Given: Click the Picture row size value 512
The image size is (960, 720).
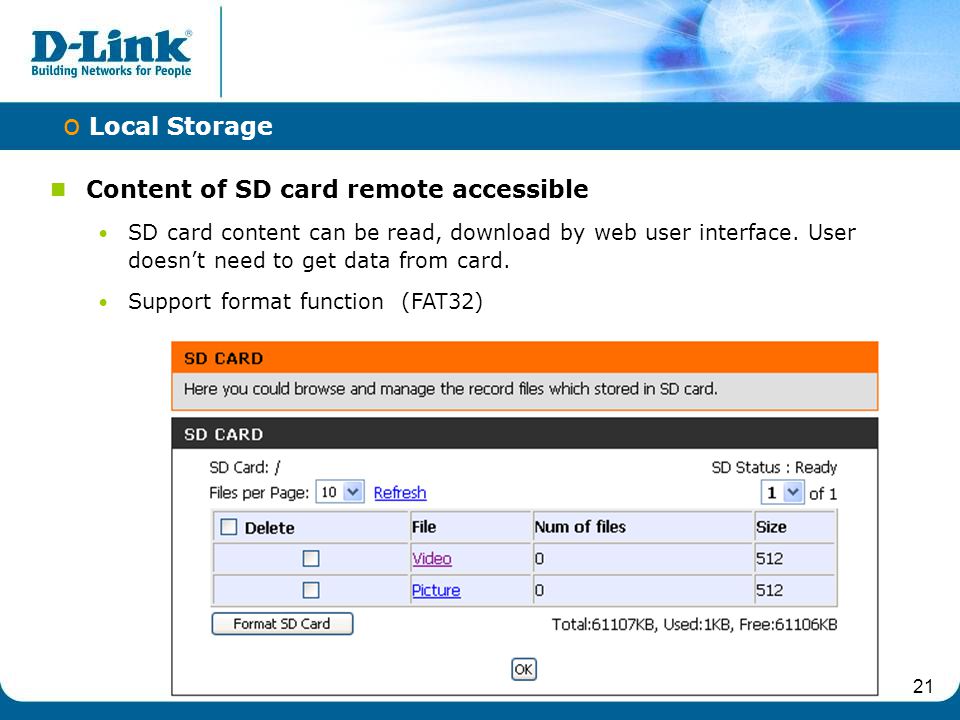Looking at the screenshot, I should 769,590.
